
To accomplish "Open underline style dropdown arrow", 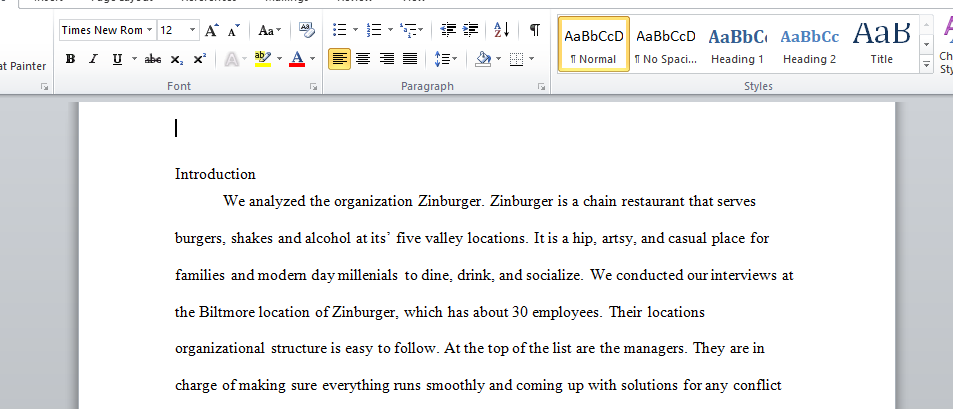I will click(x=134, y=59).
